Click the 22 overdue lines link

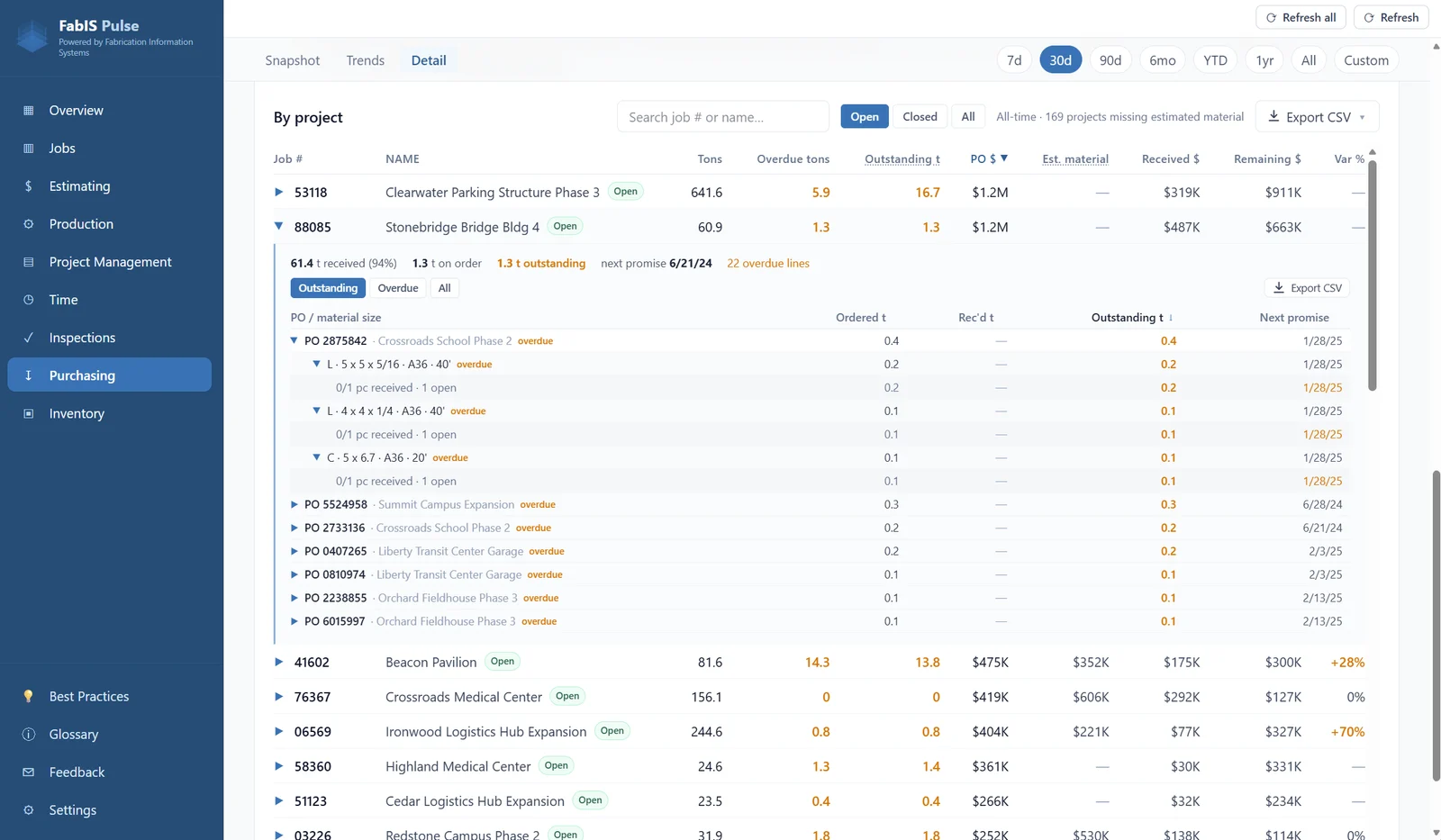tap(768, 263)
